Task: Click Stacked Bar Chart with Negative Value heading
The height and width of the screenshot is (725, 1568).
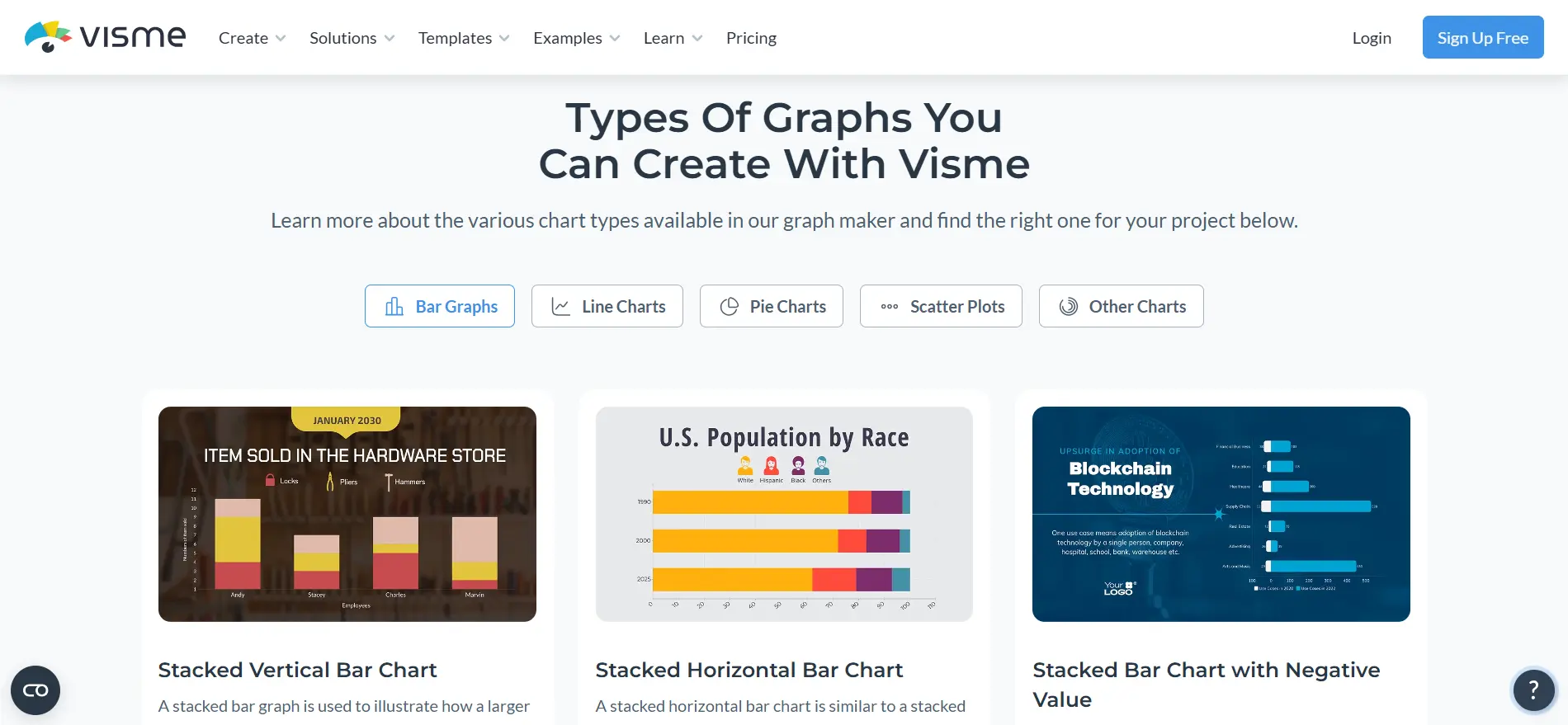Action: [1207, 685]
